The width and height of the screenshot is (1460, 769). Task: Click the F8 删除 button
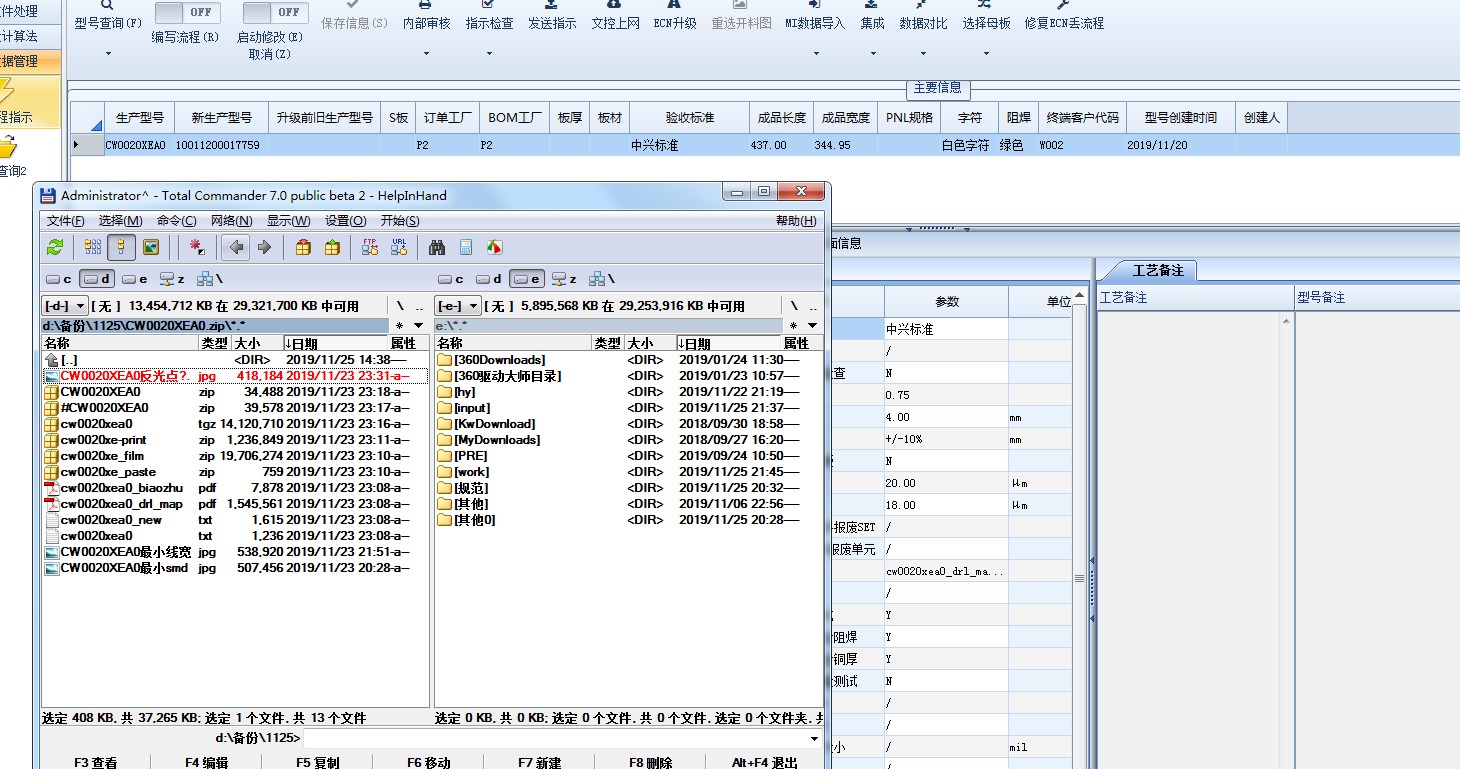tap(650, 762)
